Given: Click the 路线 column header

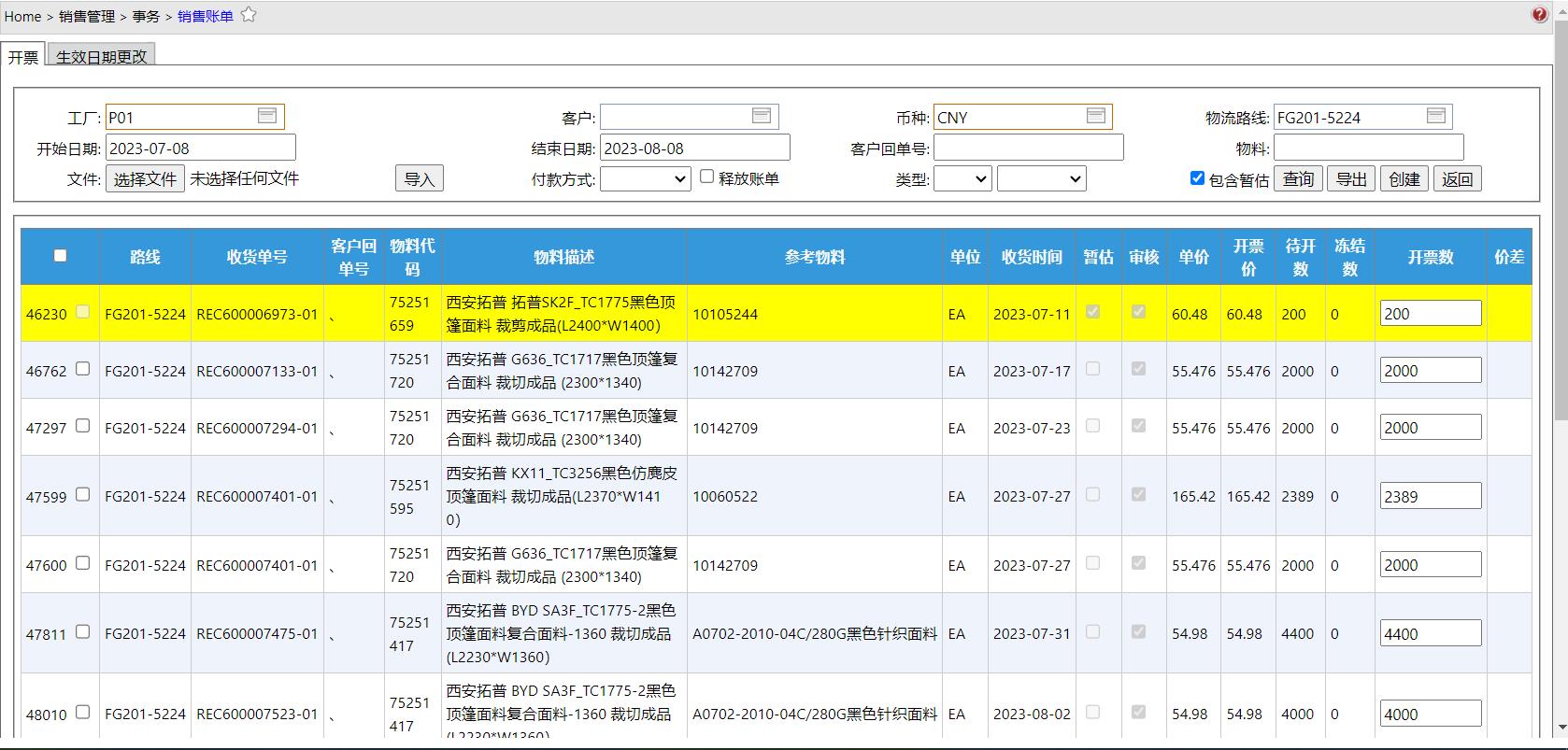Looking at the screenshot, I should point(145,257).
